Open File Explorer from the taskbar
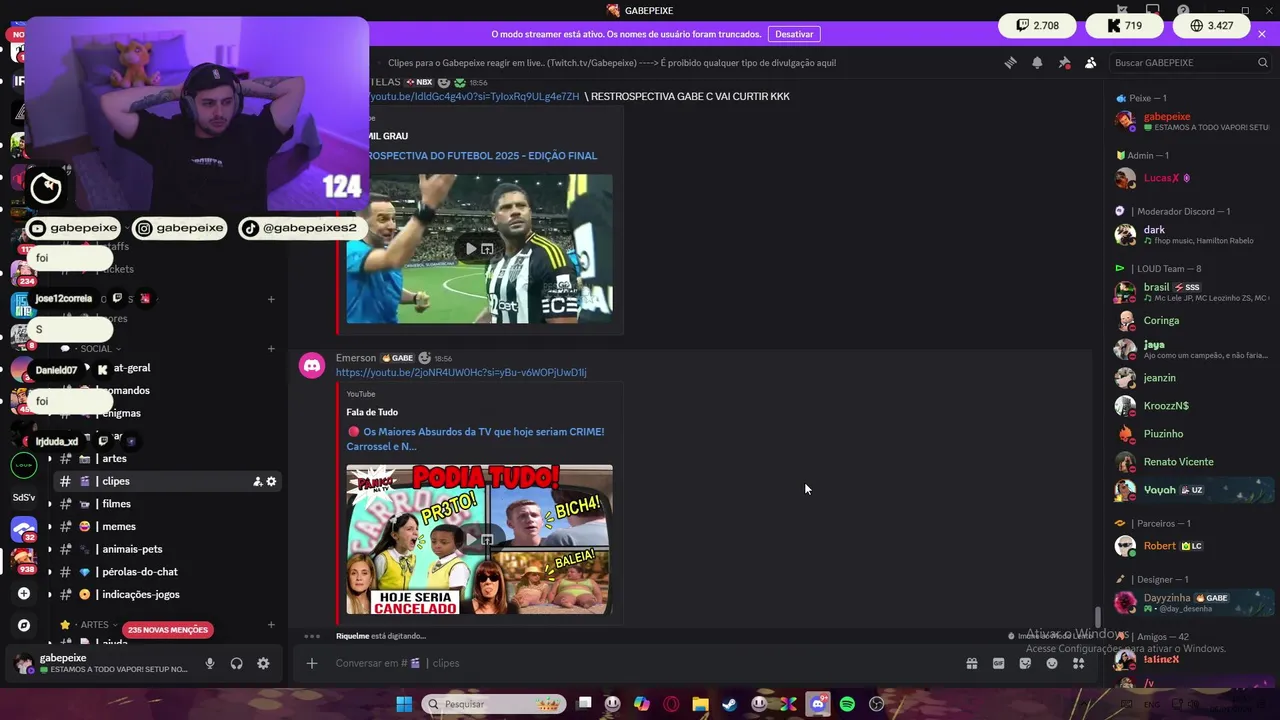Image resolution: width=1280 pixels, height=720 pixels. click(700, 704)
